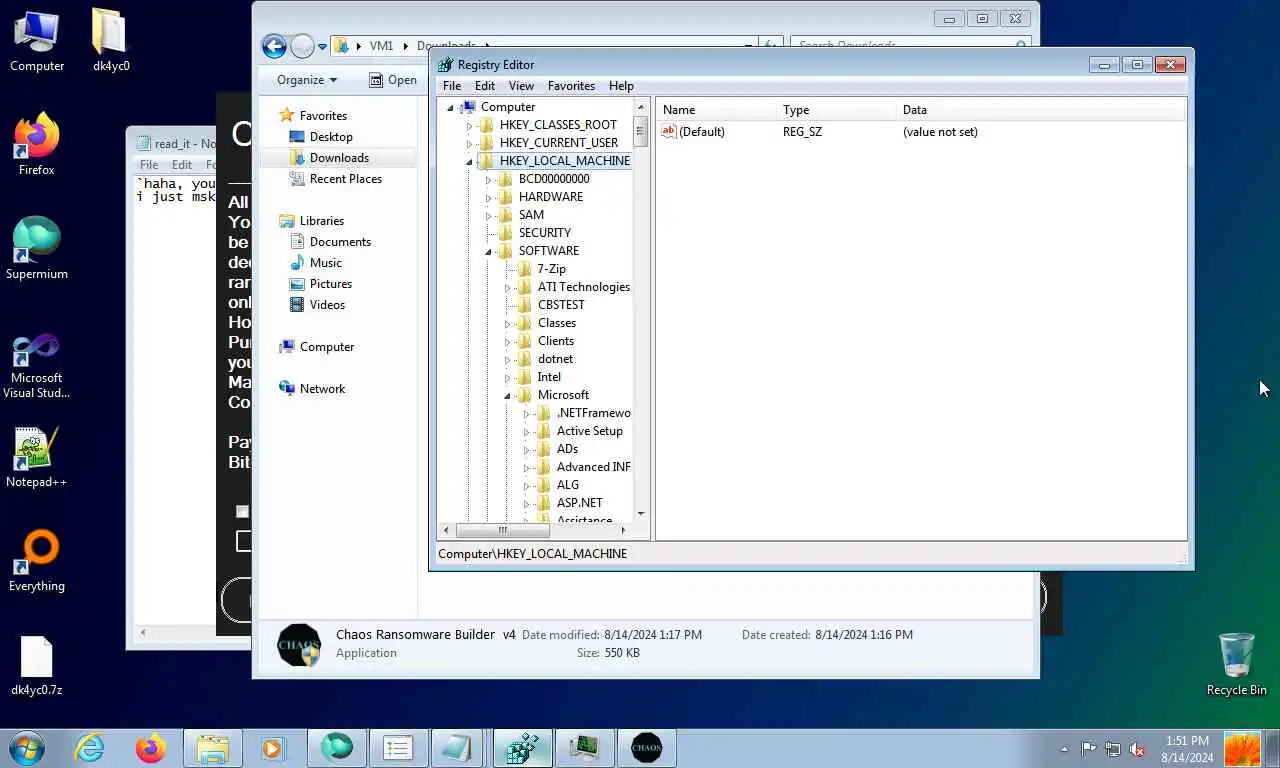Switch to Windows Explorer in the taskbar
The image size is (1280, 768).
[213, 748]
